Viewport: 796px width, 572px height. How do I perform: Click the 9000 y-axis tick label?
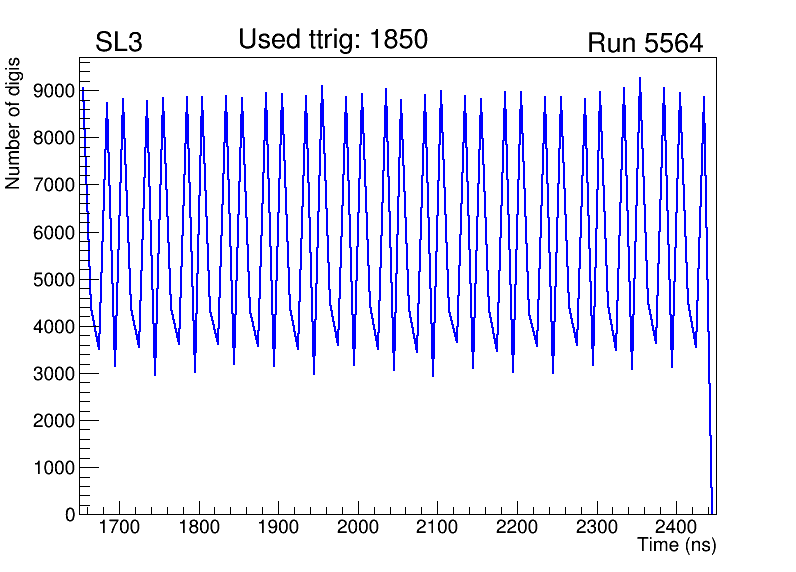(54, 91)
